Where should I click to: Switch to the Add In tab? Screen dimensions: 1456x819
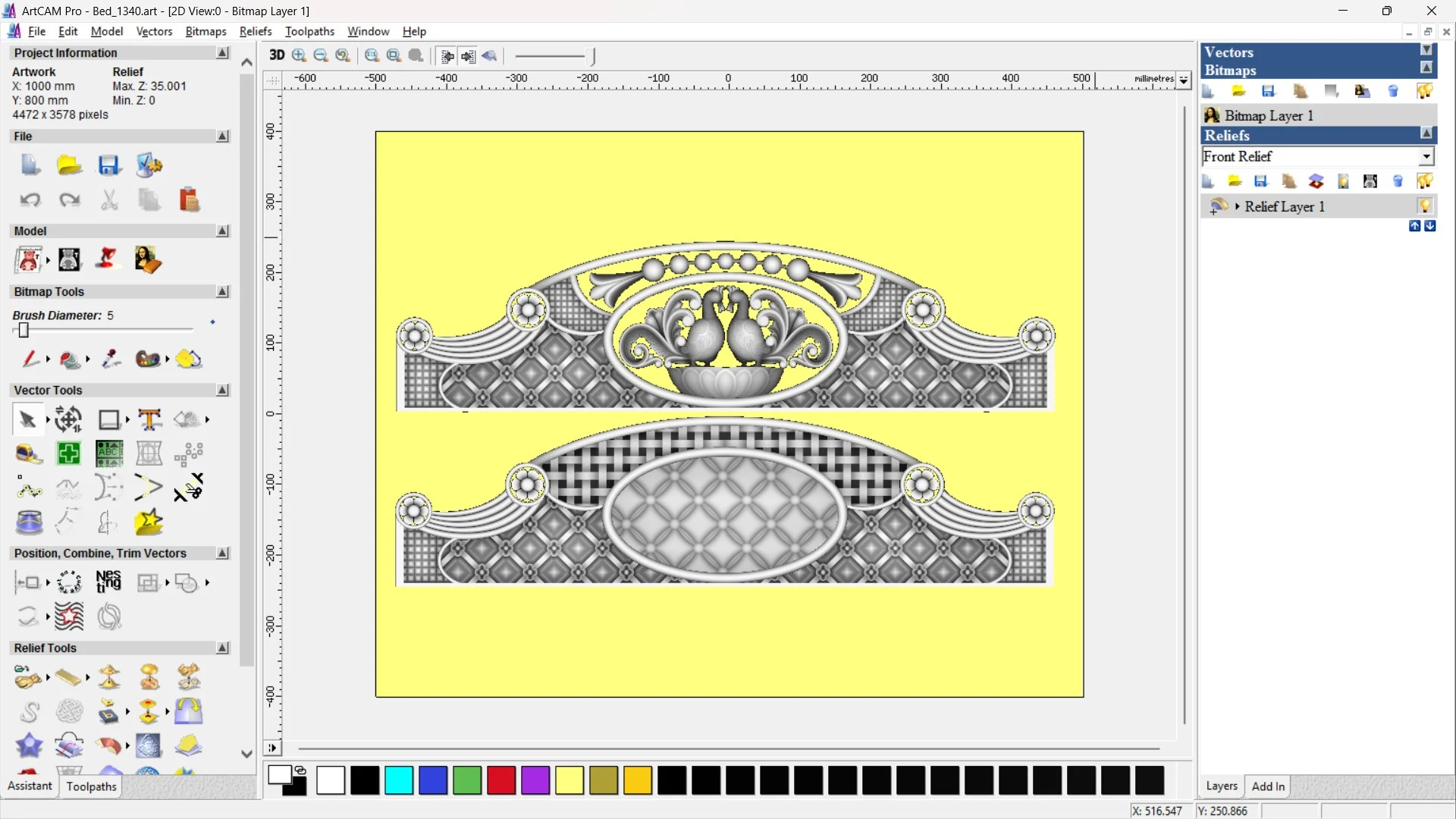click(1268, 786)
